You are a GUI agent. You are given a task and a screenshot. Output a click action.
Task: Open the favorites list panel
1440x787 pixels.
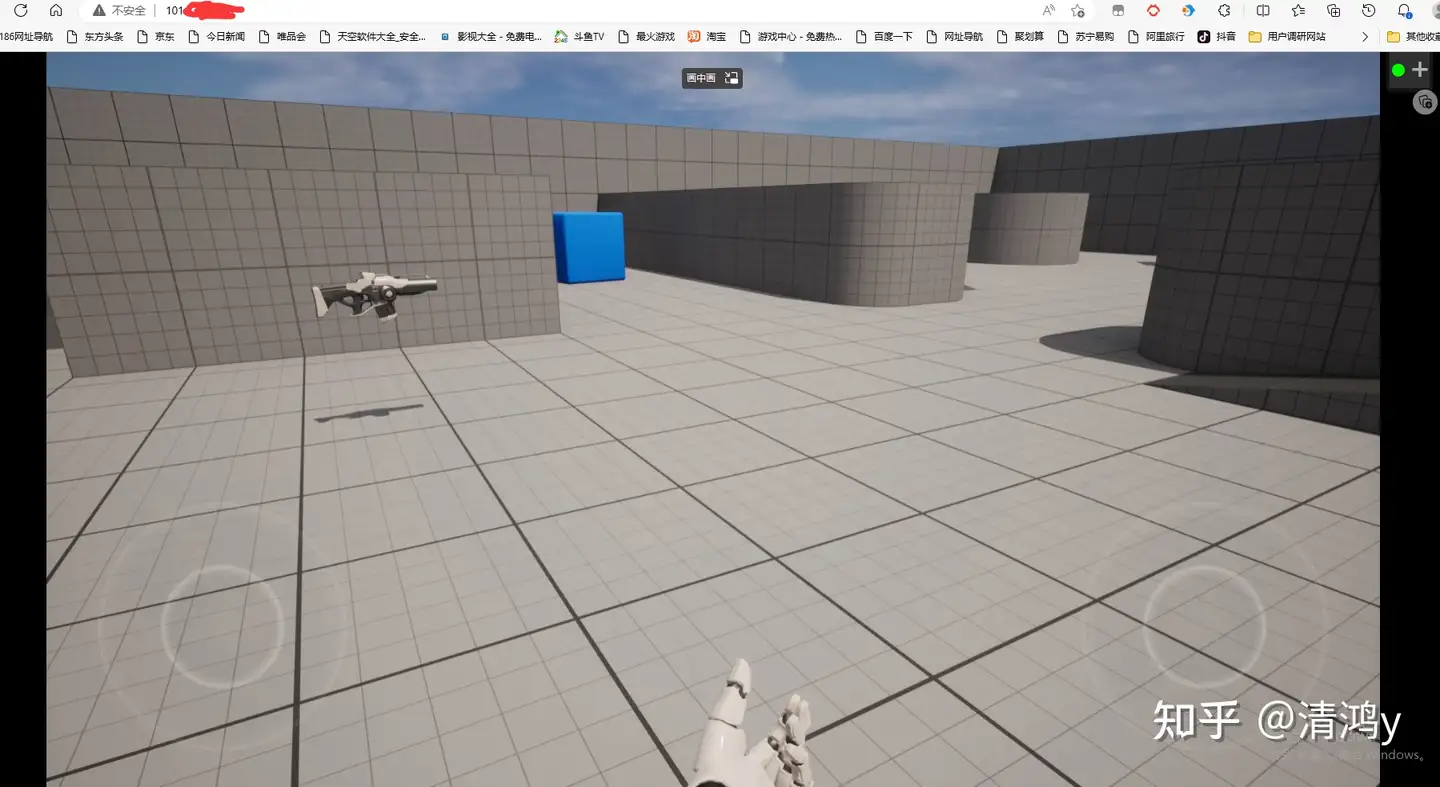click(1298, 10)
